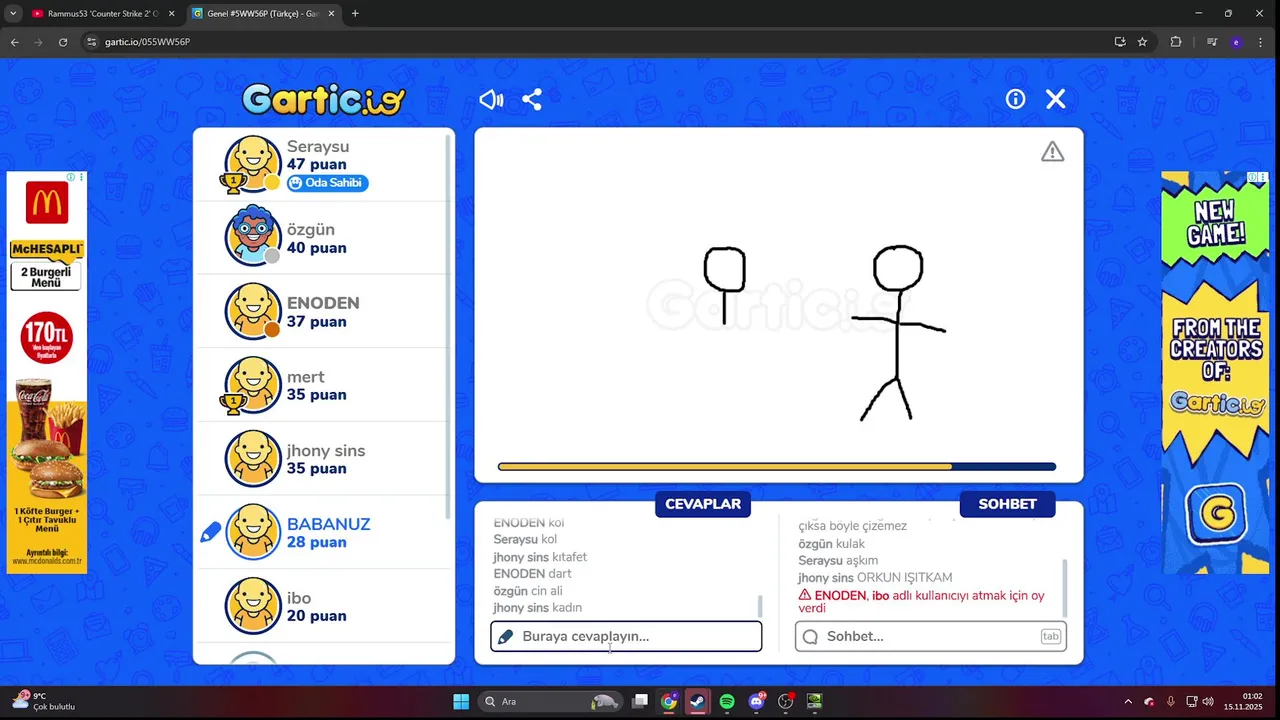The width and height of the screenshot is (1280, 720).
Task: Click the round timer progress bar
Action: click(x=777, y=466)
